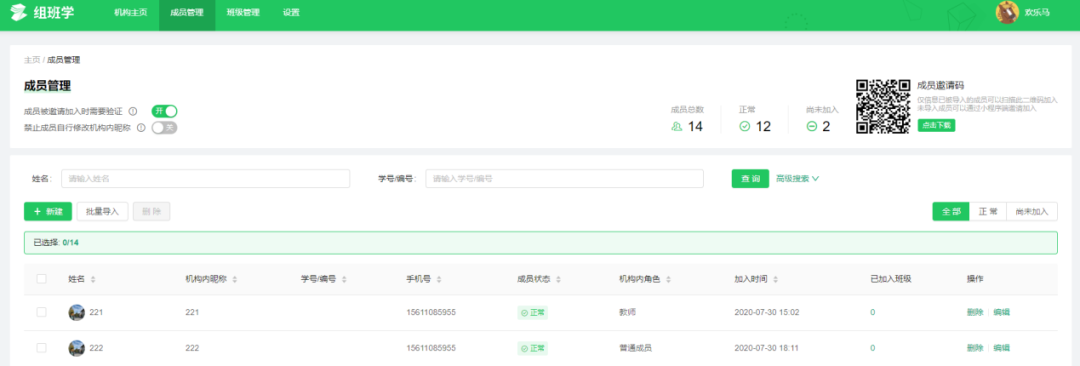Click info icon next to 成员被邀请加入时需要验证

click(133, 111)
